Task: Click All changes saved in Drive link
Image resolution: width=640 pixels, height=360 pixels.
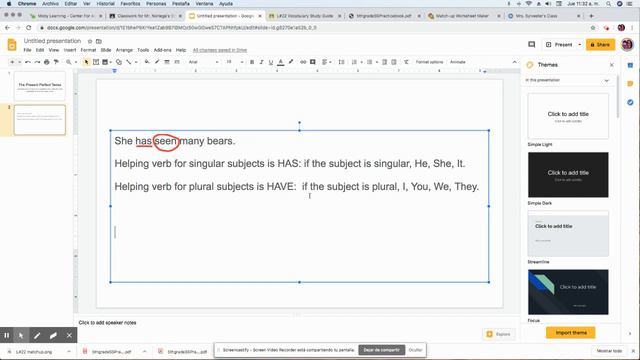Action: [220, 50]
